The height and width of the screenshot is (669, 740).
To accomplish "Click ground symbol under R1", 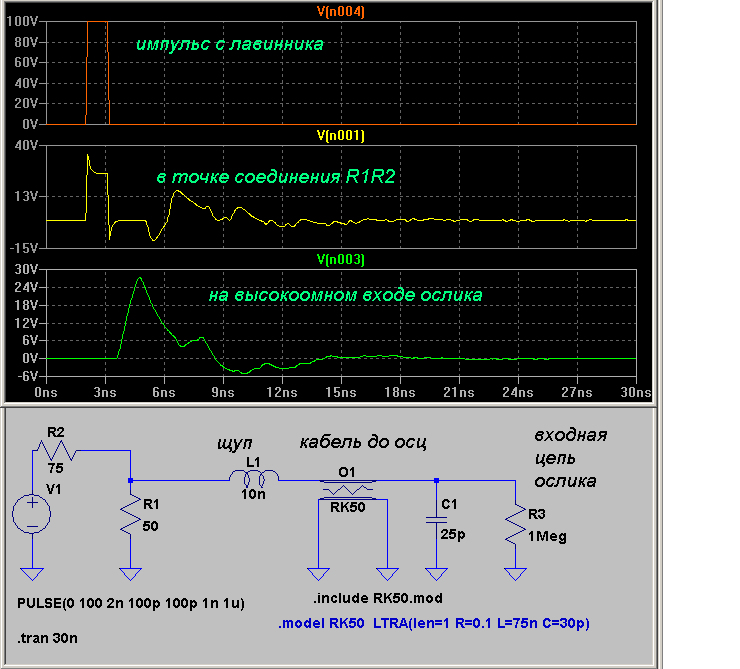I will pyautogui.click(x=130, y=574).
